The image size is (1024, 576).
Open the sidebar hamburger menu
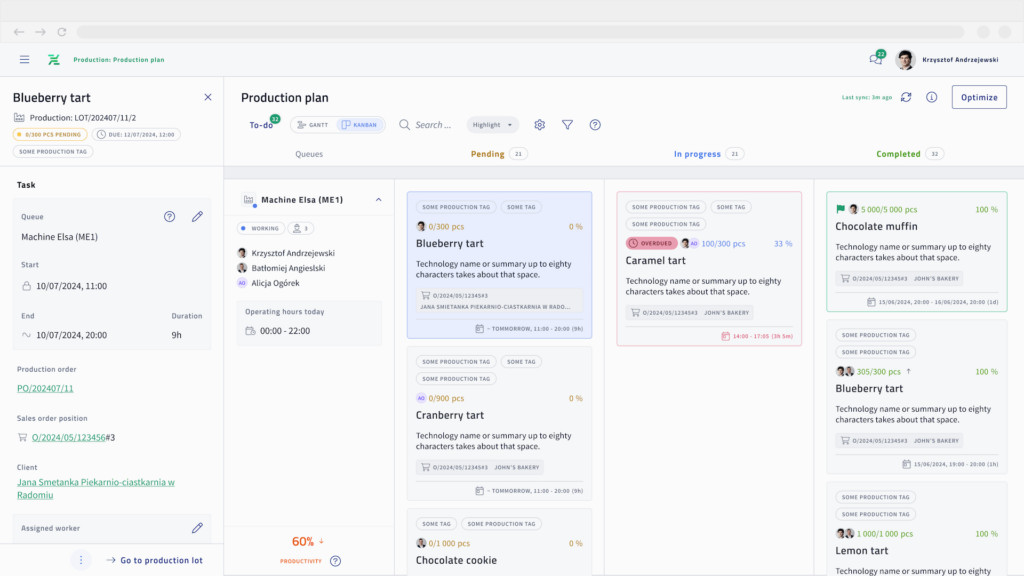pos(24,59)
